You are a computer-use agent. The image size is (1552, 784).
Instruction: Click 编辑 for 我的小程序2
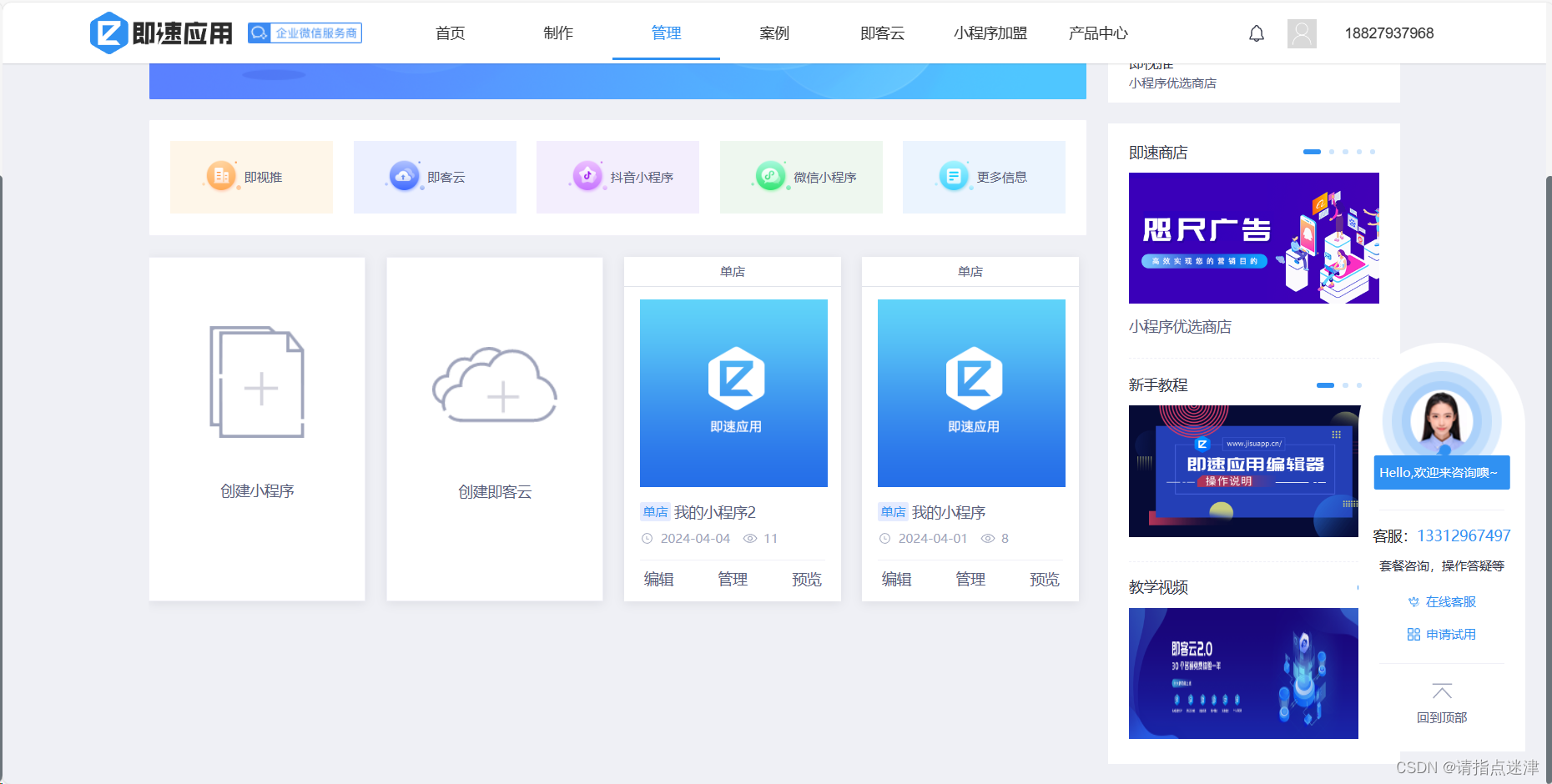659,580
